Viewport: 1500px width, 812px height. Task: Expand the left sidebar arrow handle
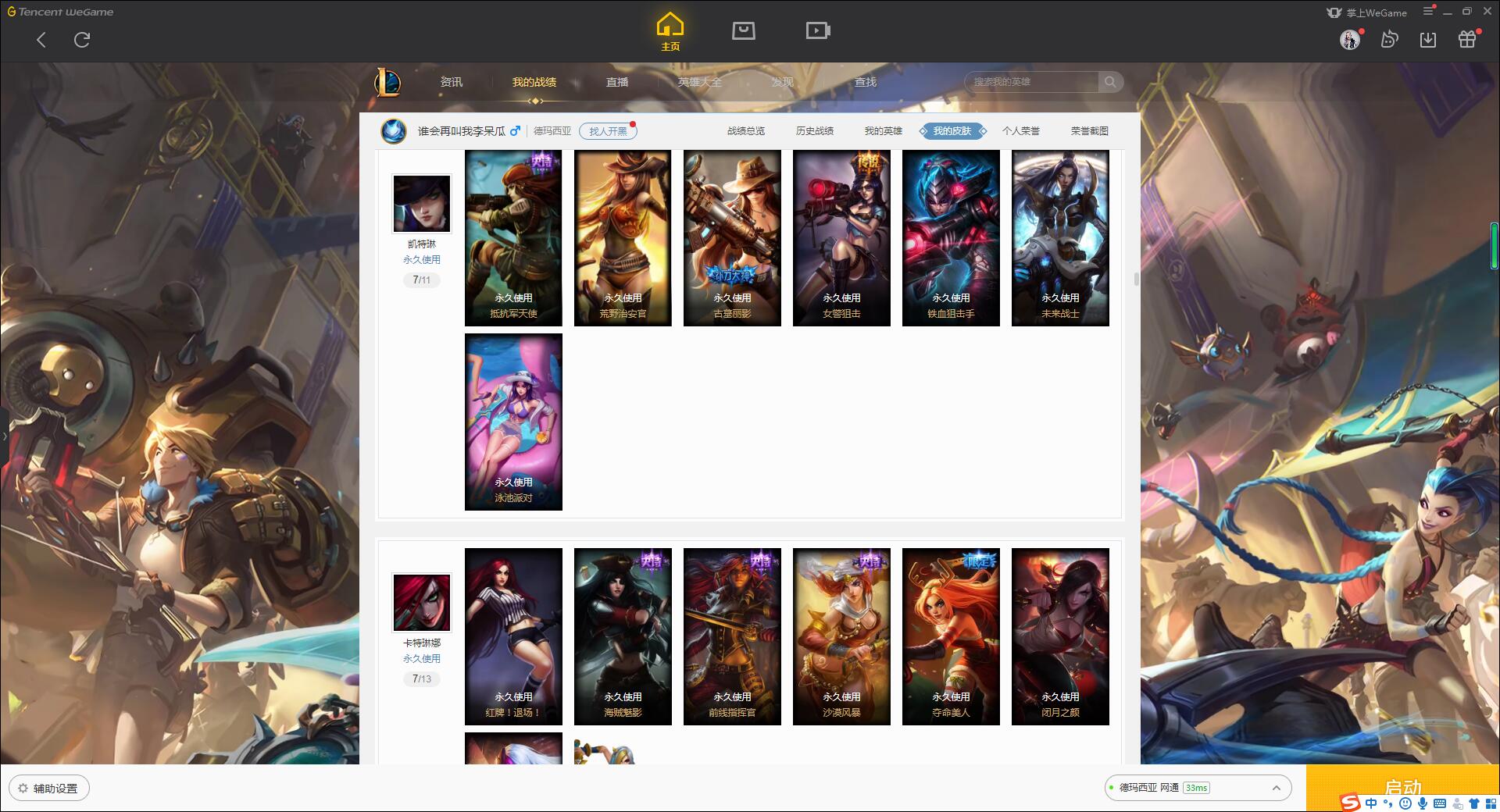tap(4, 436)
